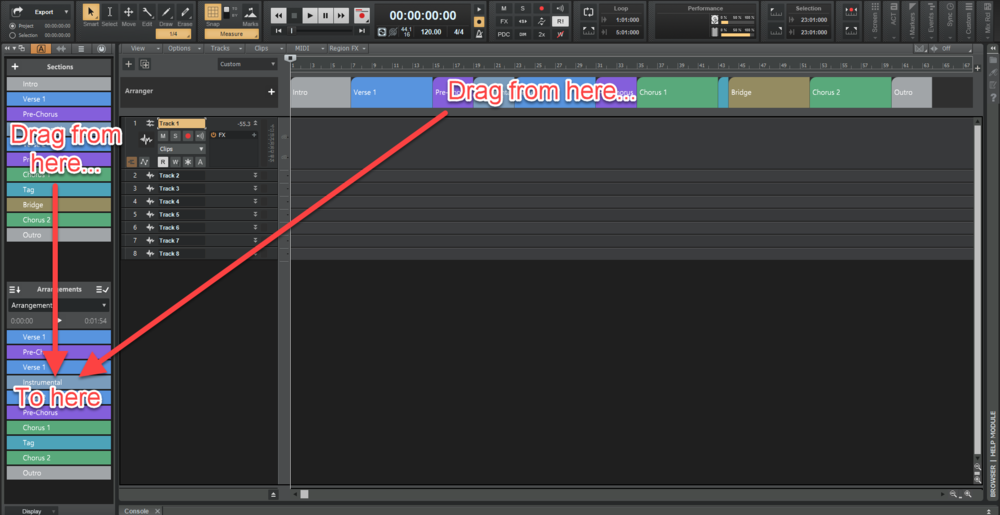Select the Move tool
This screenshot has height=515, width=1000.
click(128, 14)
